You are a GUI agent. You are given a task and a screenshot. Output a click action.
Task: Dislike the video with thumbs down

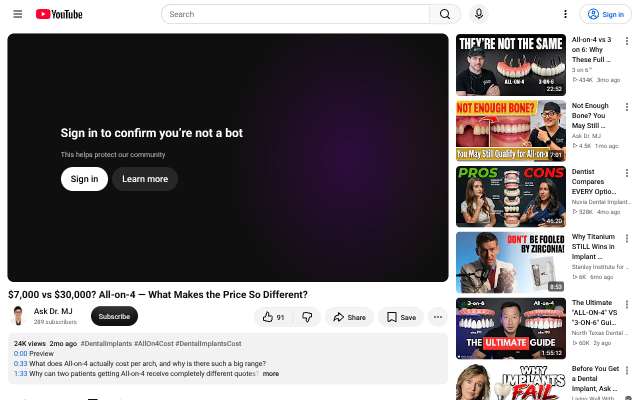[307, 317]
